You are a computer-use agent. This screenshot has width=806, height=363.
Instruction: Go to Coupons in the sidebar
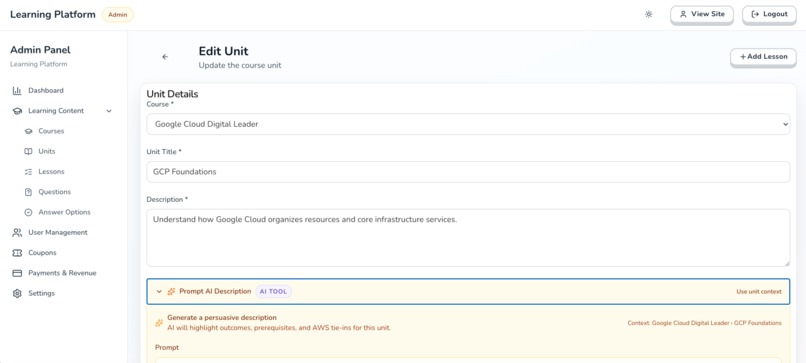42,253
